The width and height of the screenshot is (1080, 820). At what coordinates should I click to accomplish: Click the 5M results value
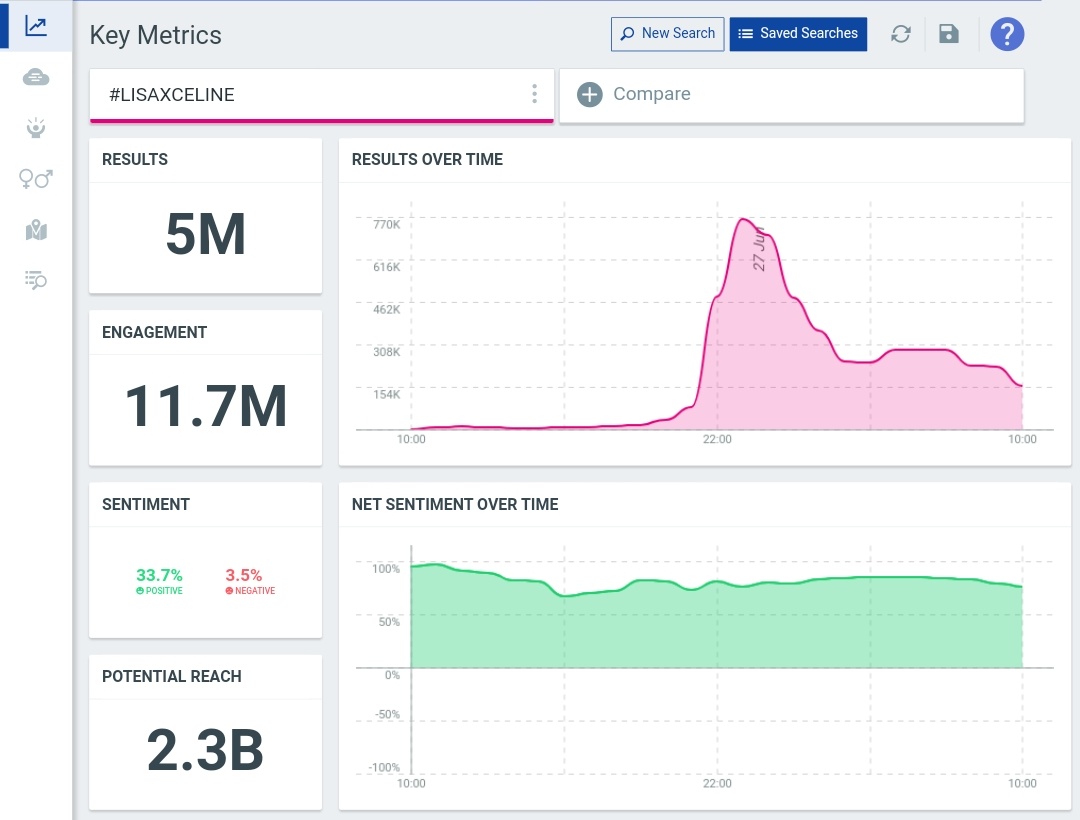click(205, 234)
